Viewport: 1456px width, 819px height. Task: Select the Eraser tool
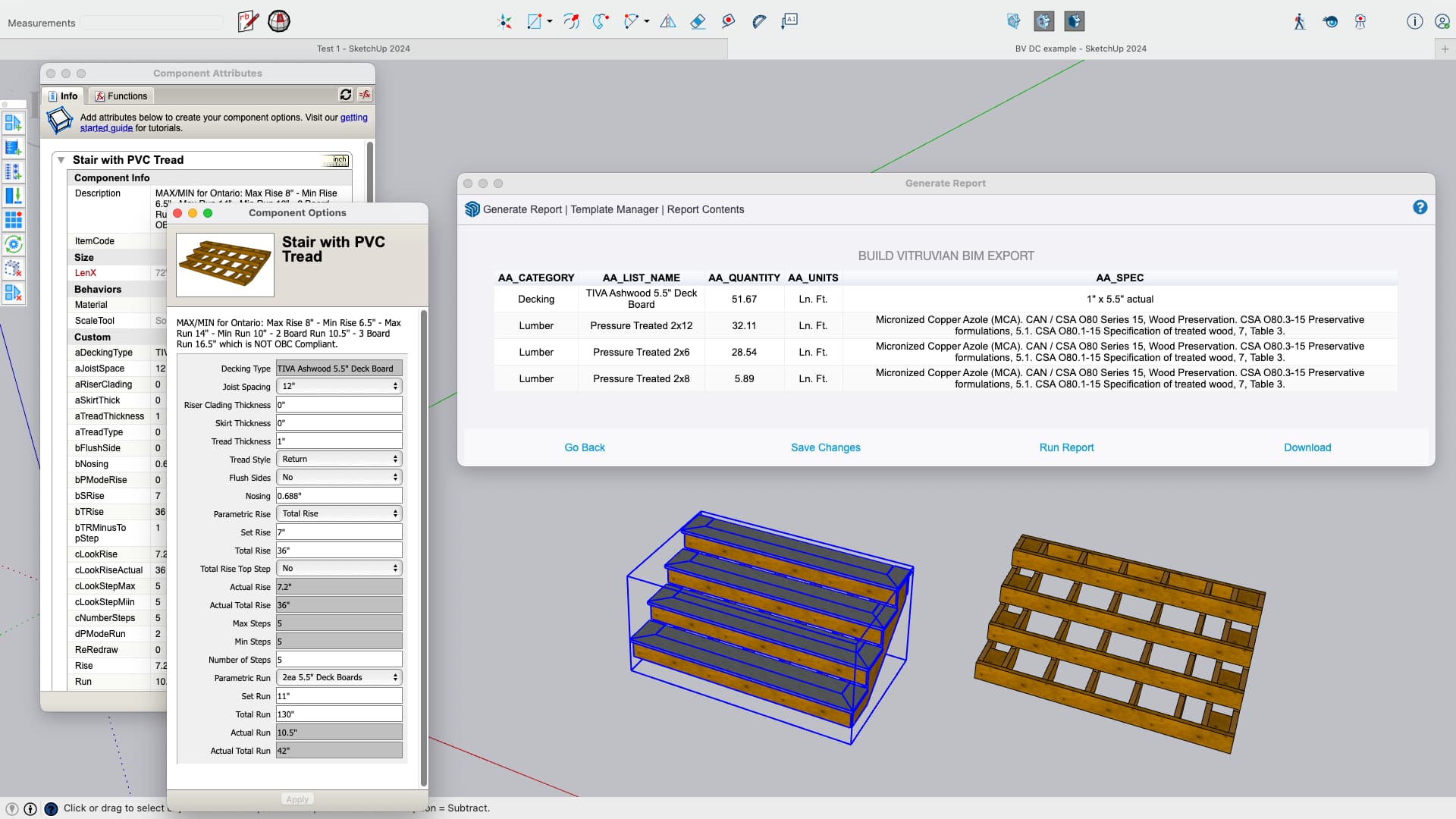coord(698,22)
